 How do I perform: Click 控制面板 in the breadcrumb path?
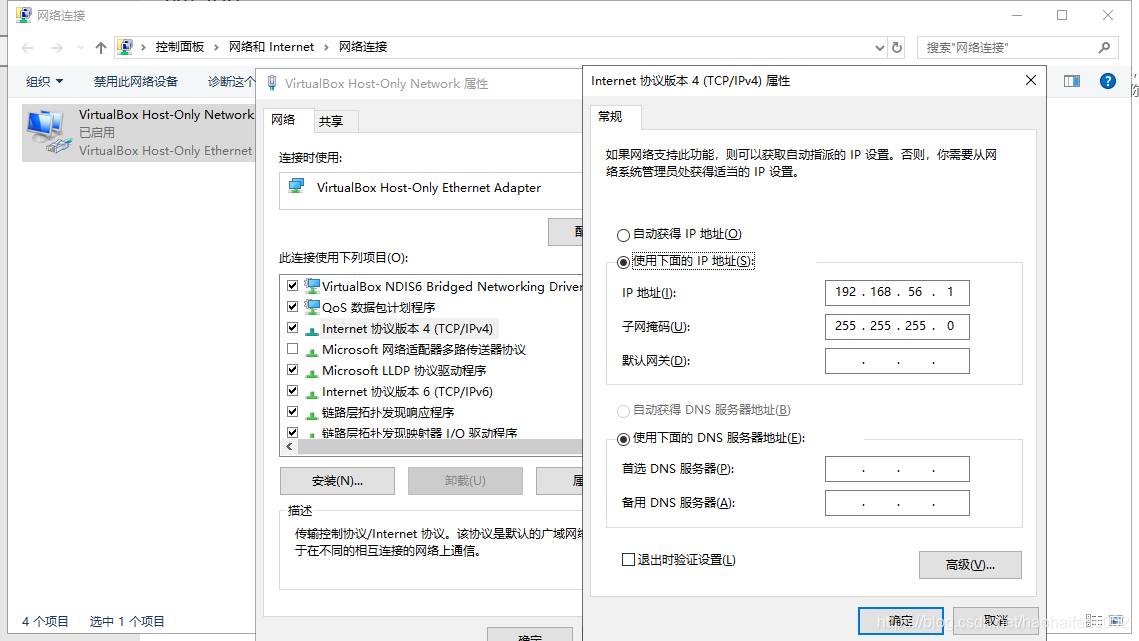pos(180,47)
